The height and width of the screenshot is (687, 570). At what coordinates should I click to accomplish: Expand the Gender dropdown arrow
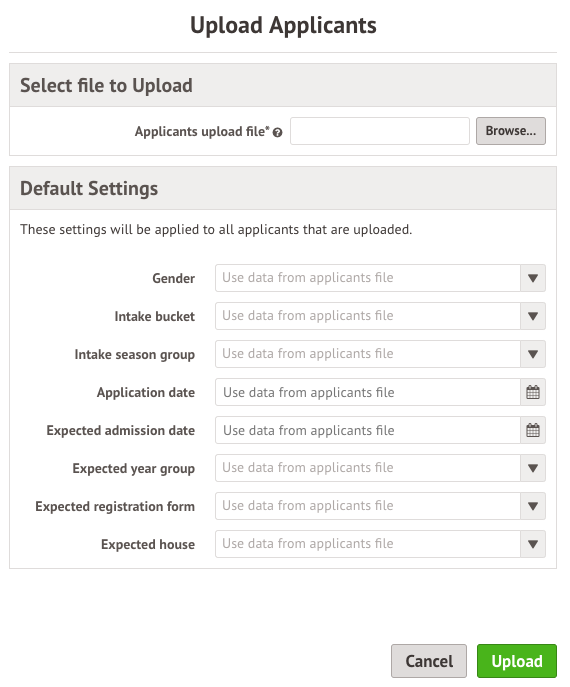pyautogui.click(x=533, y=278)
